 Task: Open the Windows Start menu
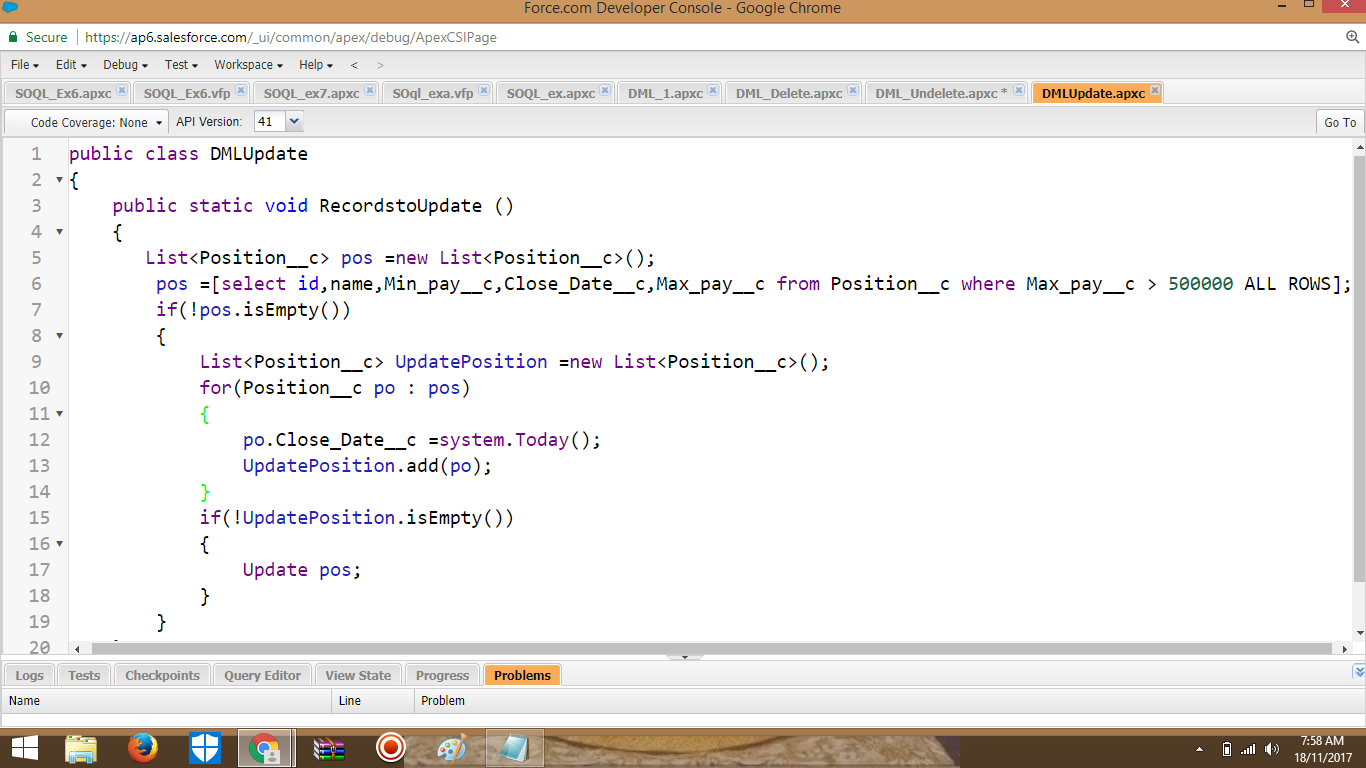(24, 748)
